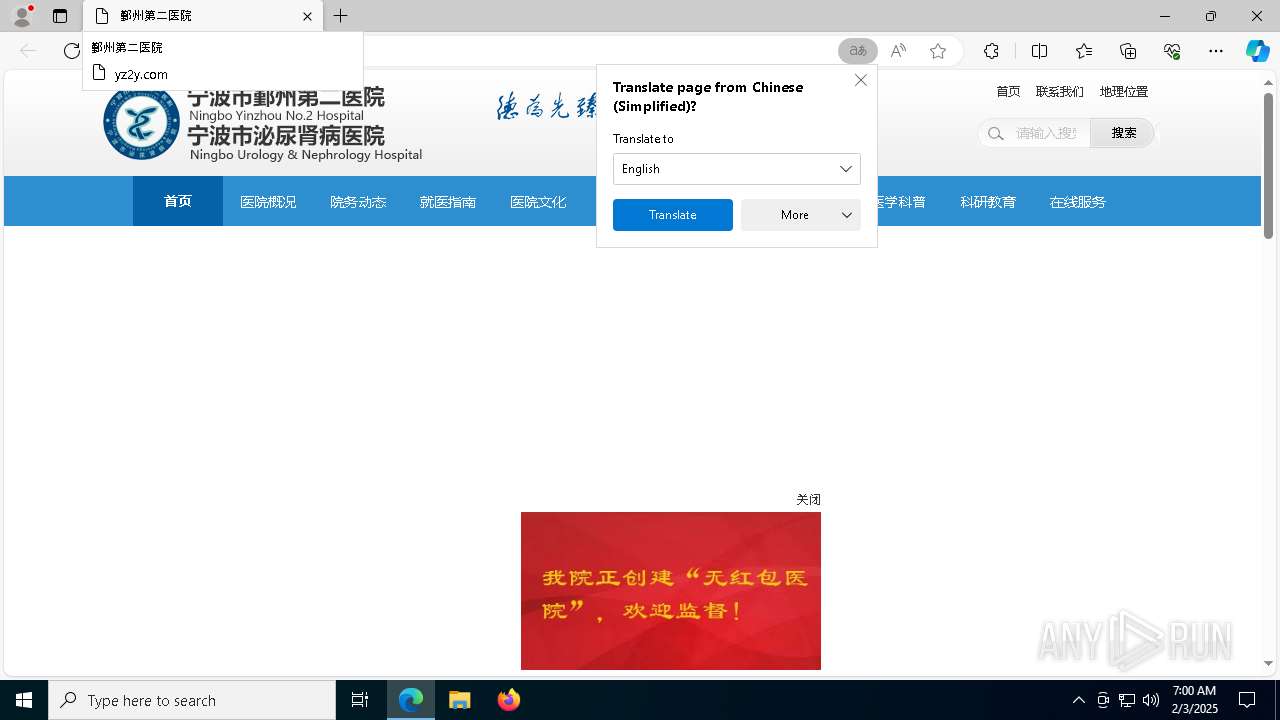The height and width of the screenshot is (720, 1280).
Task: Click the magnifier icon in site search
Action: click(x=995, y=133)
